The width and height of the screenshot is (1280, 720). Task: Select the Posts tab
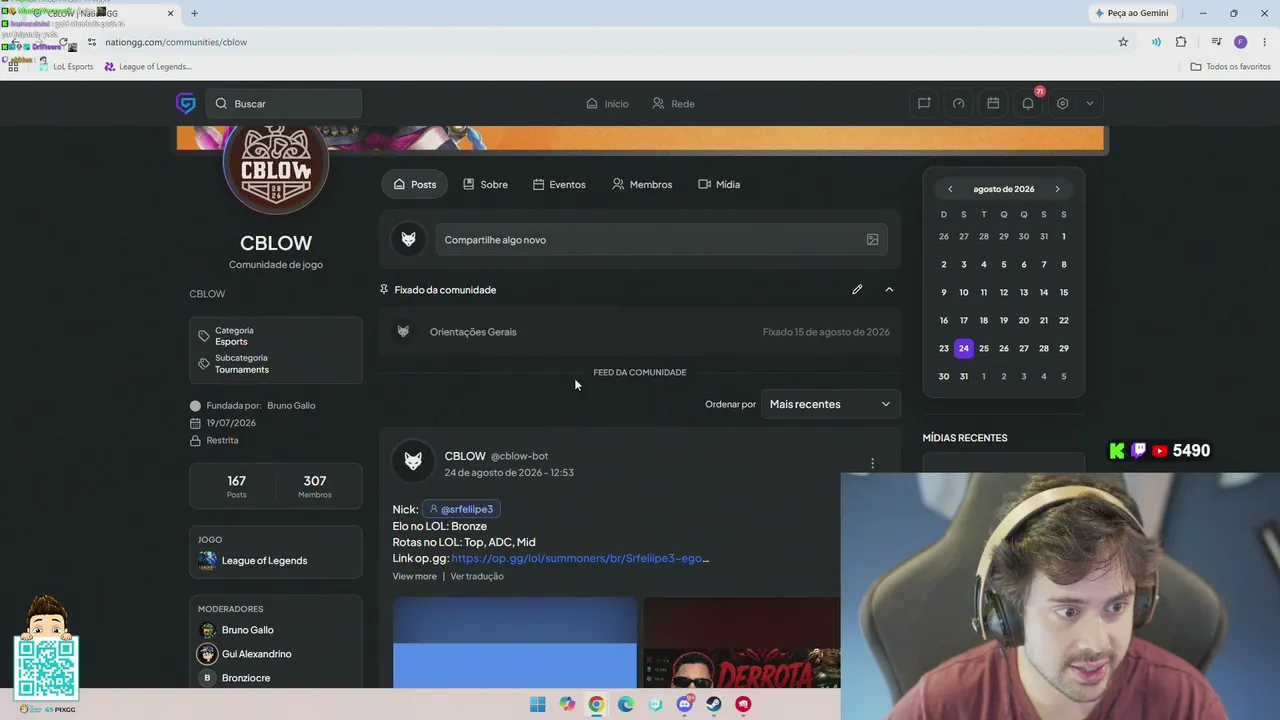click(x=415, y=184)
